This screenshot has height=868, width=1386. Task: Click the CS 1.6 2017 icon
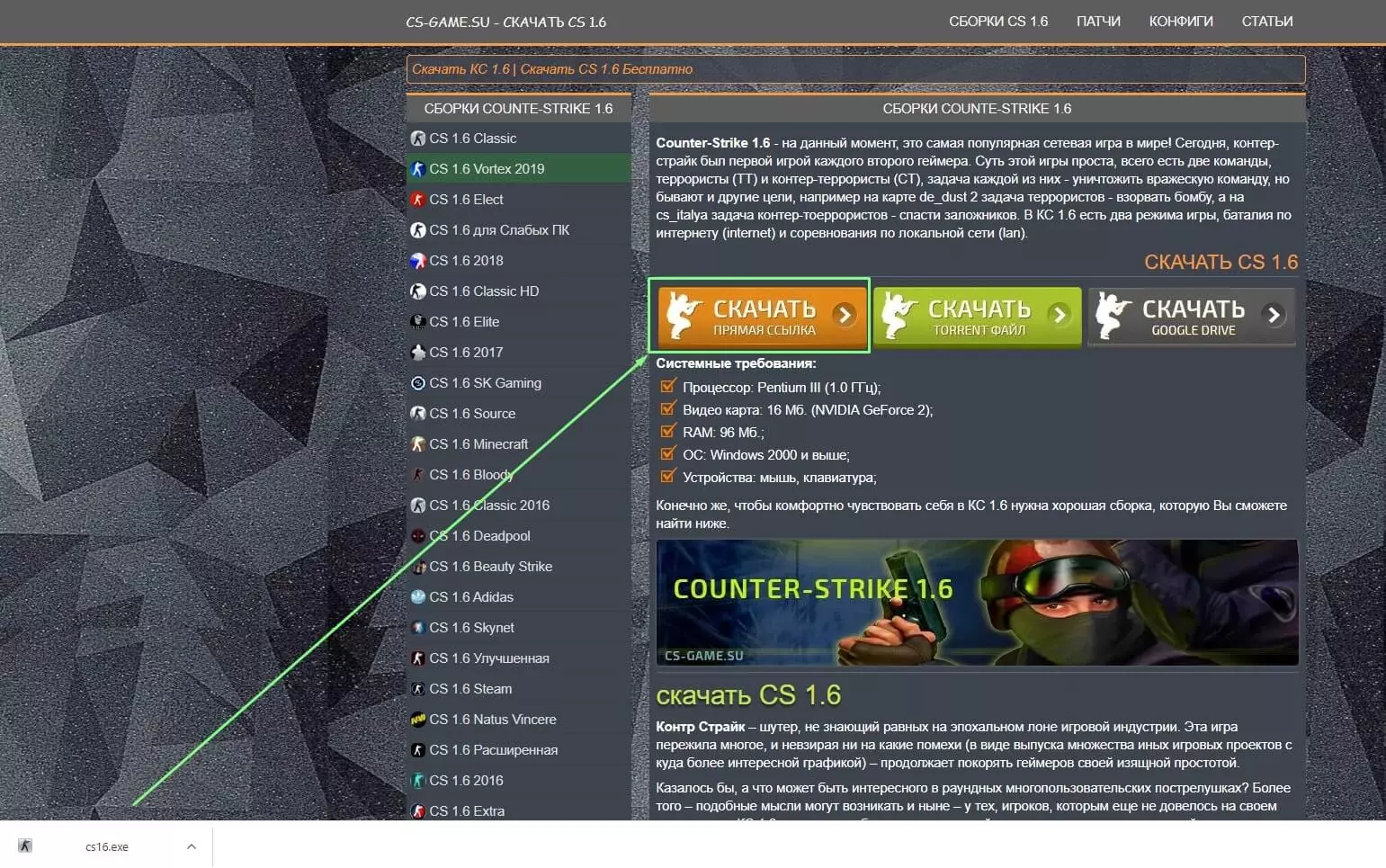(417, 353)
